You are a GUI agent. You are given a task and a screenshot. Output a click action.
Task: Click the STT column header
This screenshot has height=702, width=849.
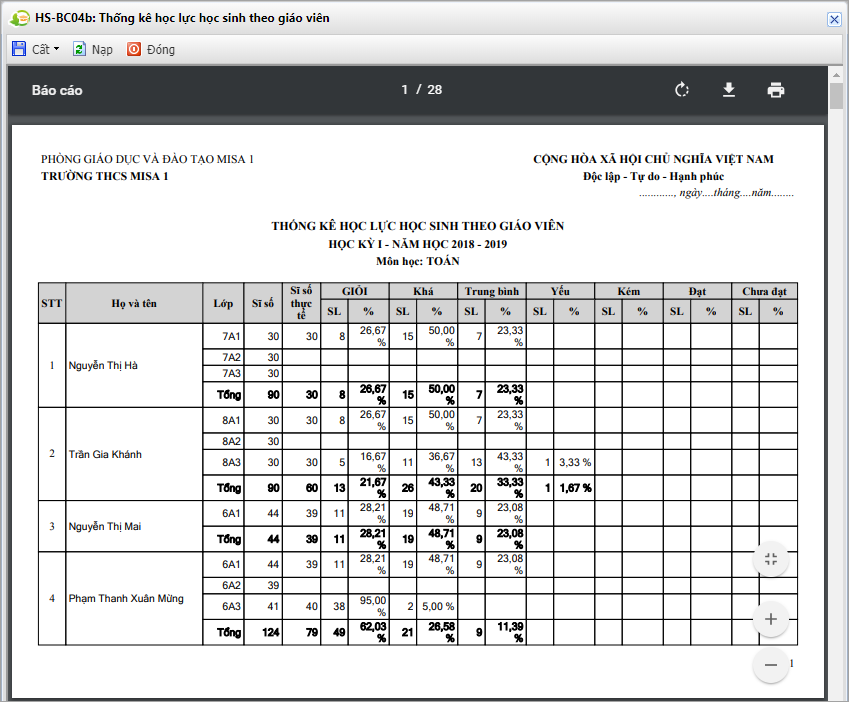(x=52, y=303)
